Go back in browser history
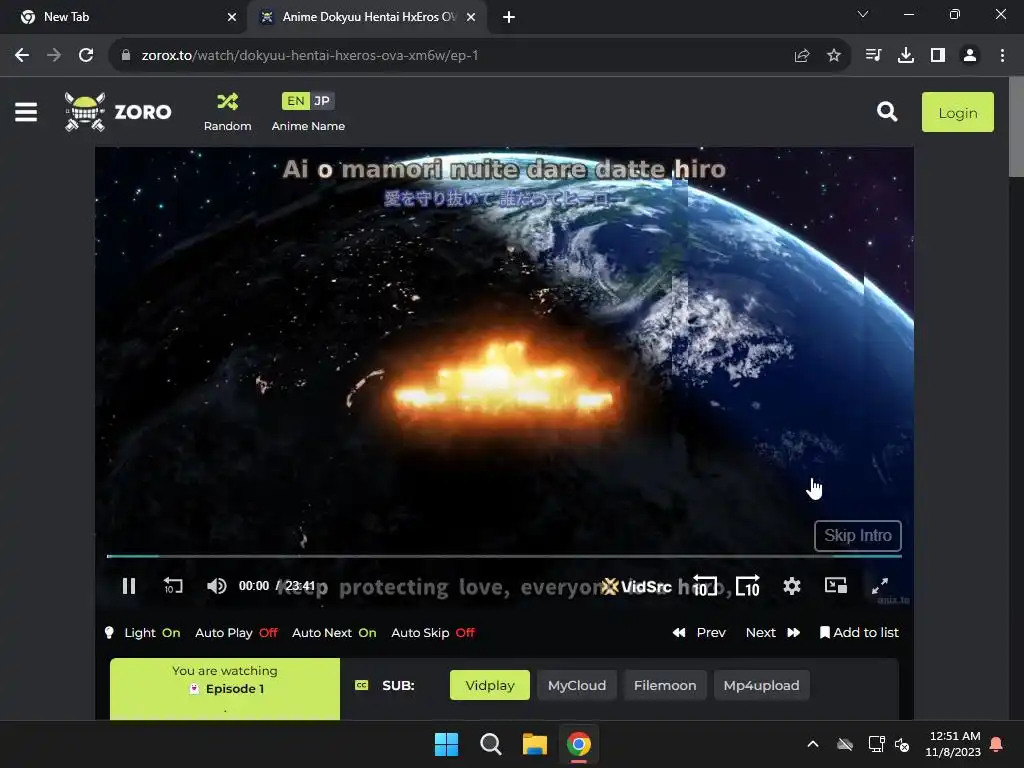 22,56
